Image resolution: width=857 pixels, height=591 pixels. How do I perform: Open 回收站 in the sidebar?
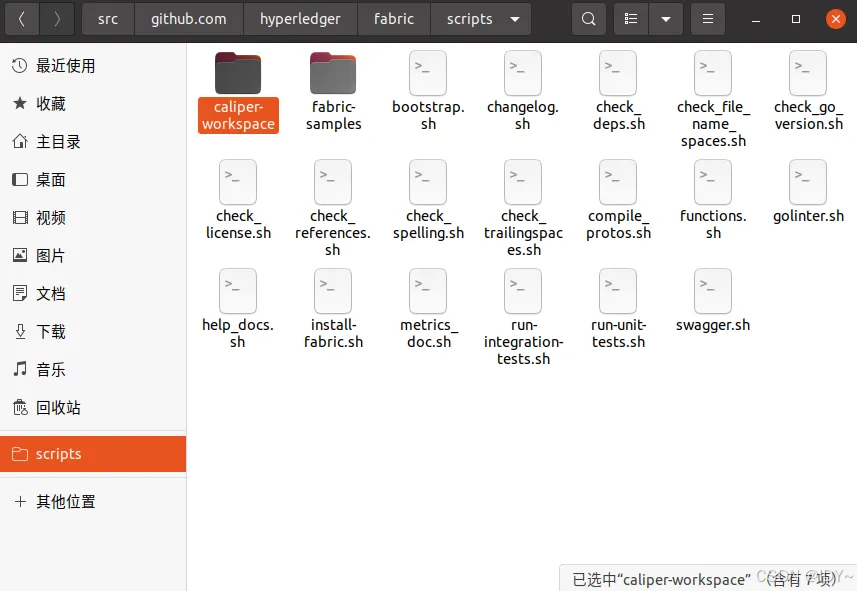(58, 408)
